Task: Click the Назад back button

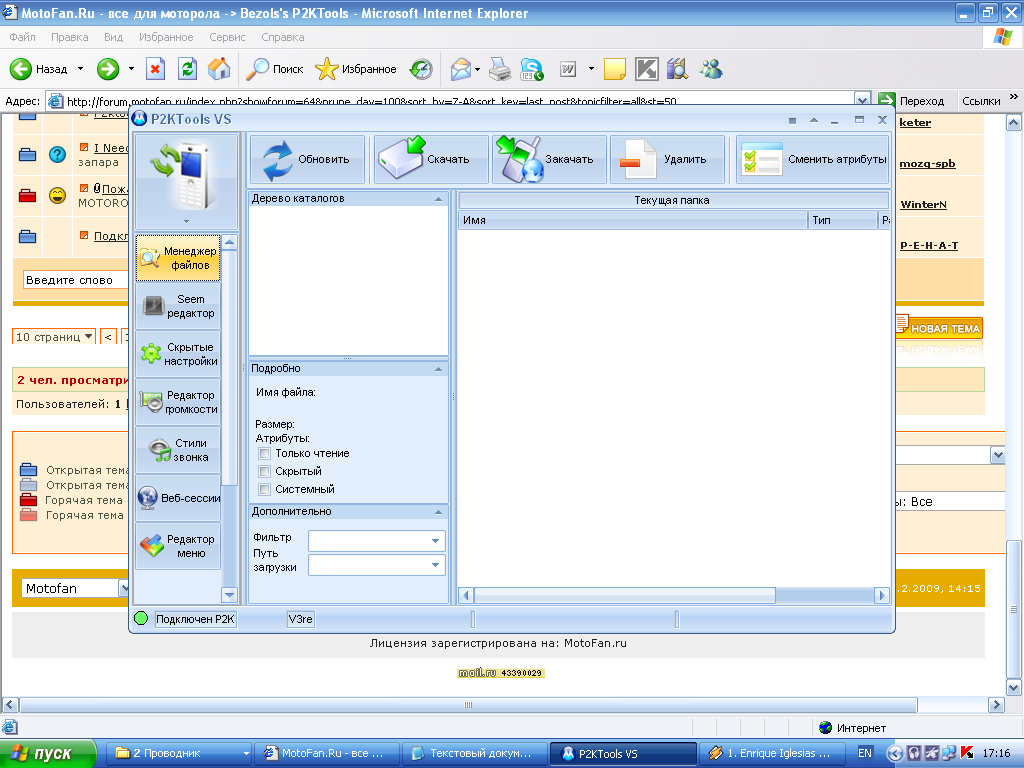Action: (x=39, y=69)
